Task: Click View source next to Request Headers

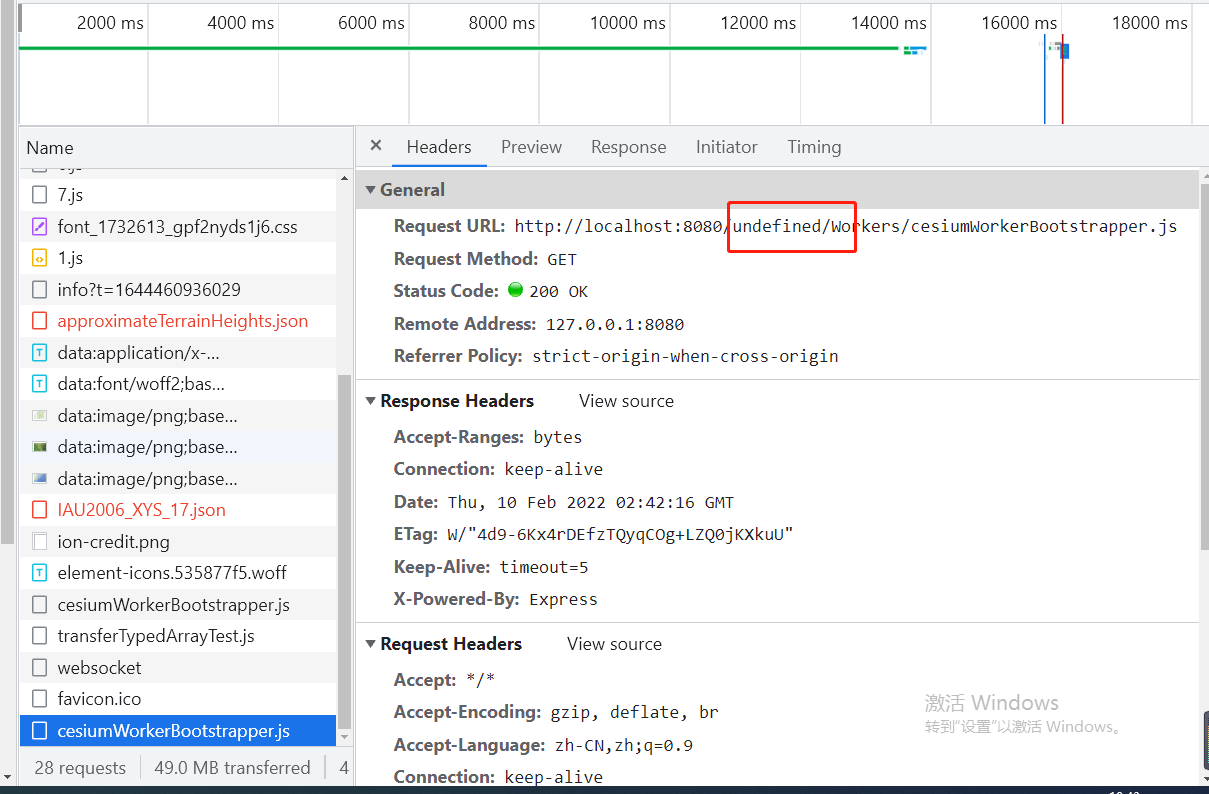Action: (x=614, y=643)
